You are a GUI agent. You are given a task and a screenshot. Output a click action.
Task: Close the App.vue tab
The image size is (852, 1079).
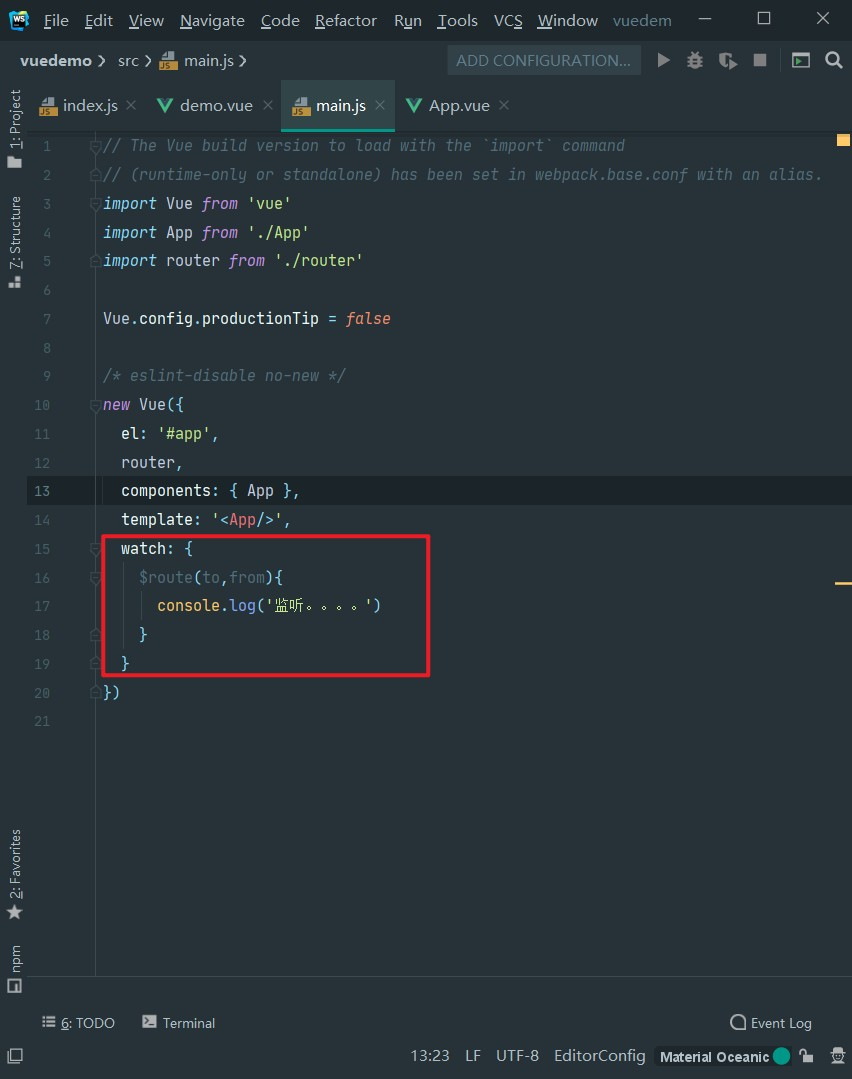pos(504,105)
